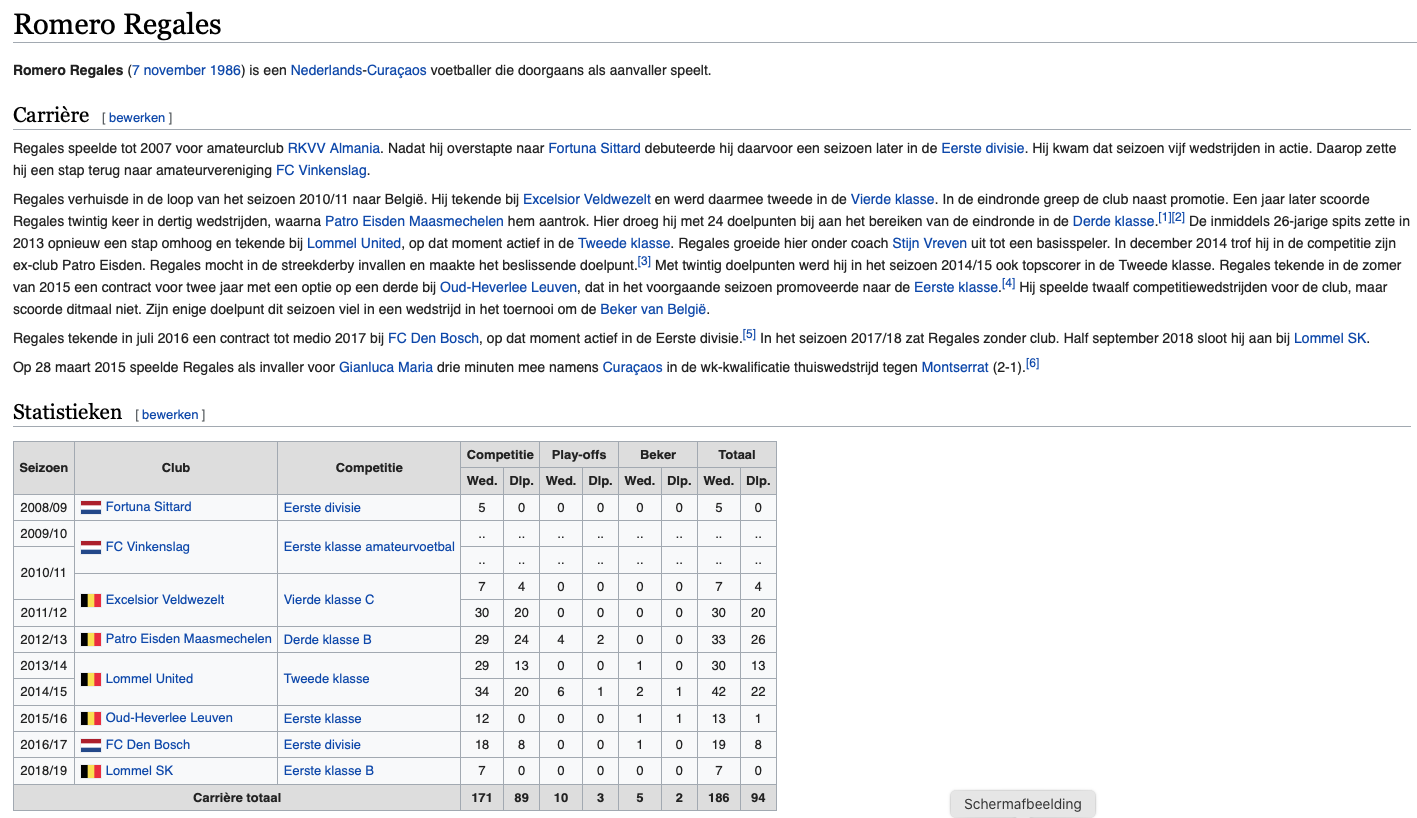Open Excelsior Veldwezelt link in the paragraph text

587,199
